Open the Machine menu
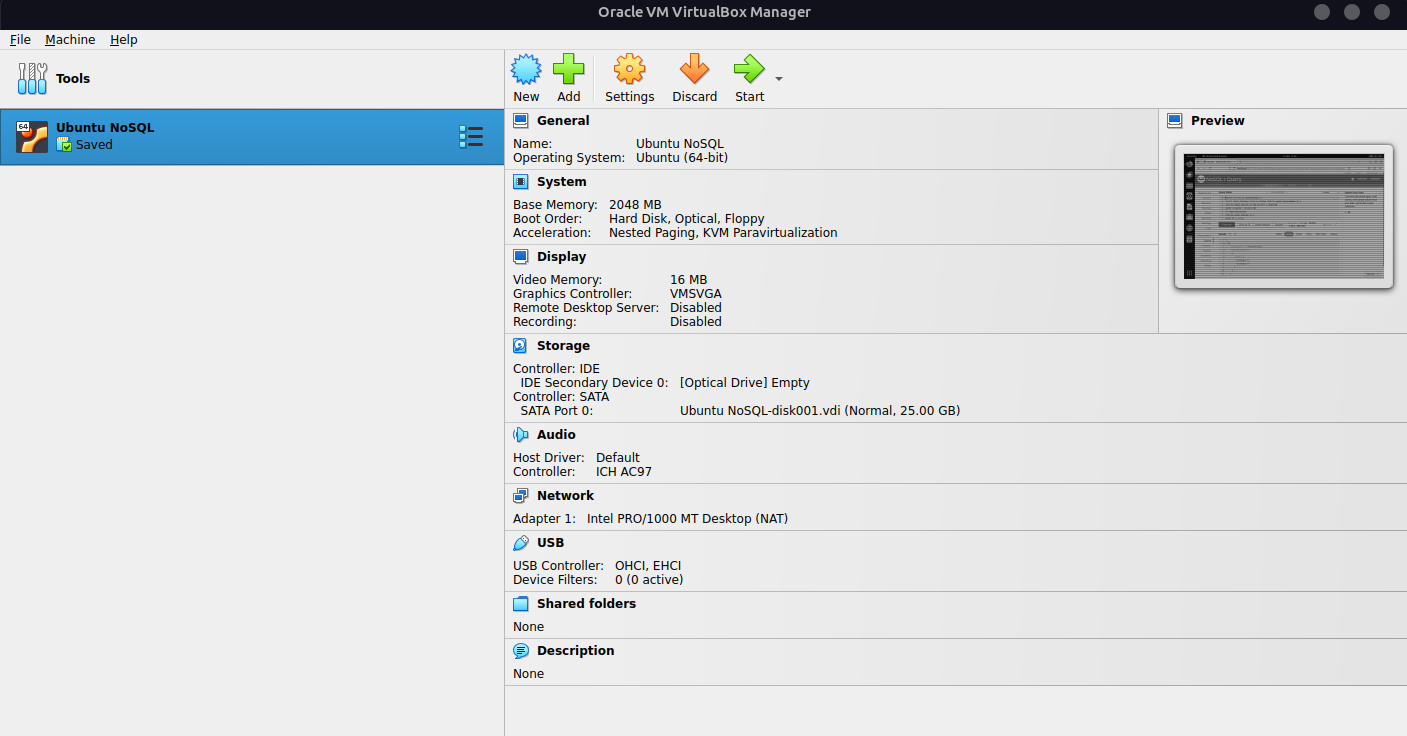Image resolution: width=1407 pixels, height=736 pixels. [70, 40]
